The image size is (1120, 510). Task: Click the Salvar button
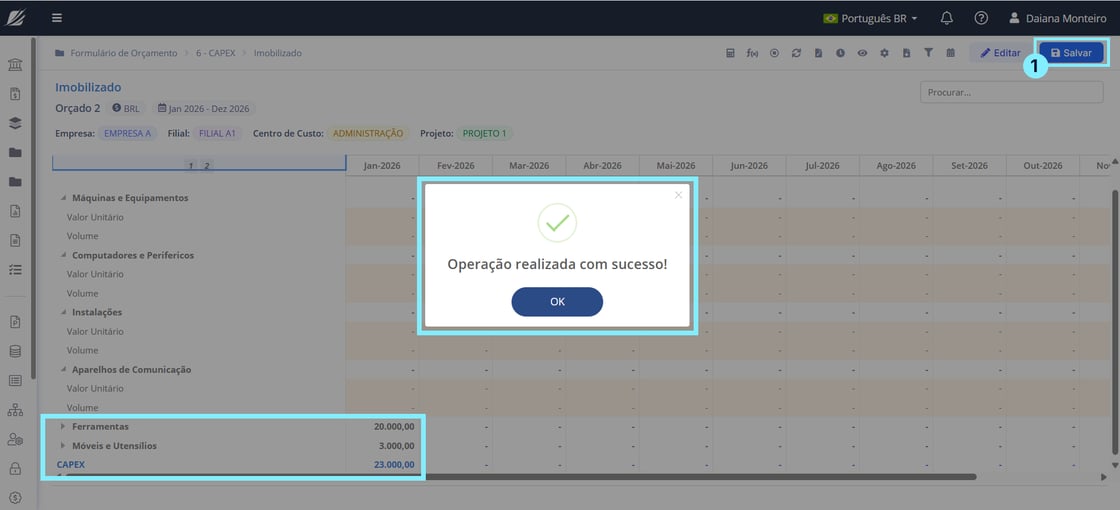1071,53
